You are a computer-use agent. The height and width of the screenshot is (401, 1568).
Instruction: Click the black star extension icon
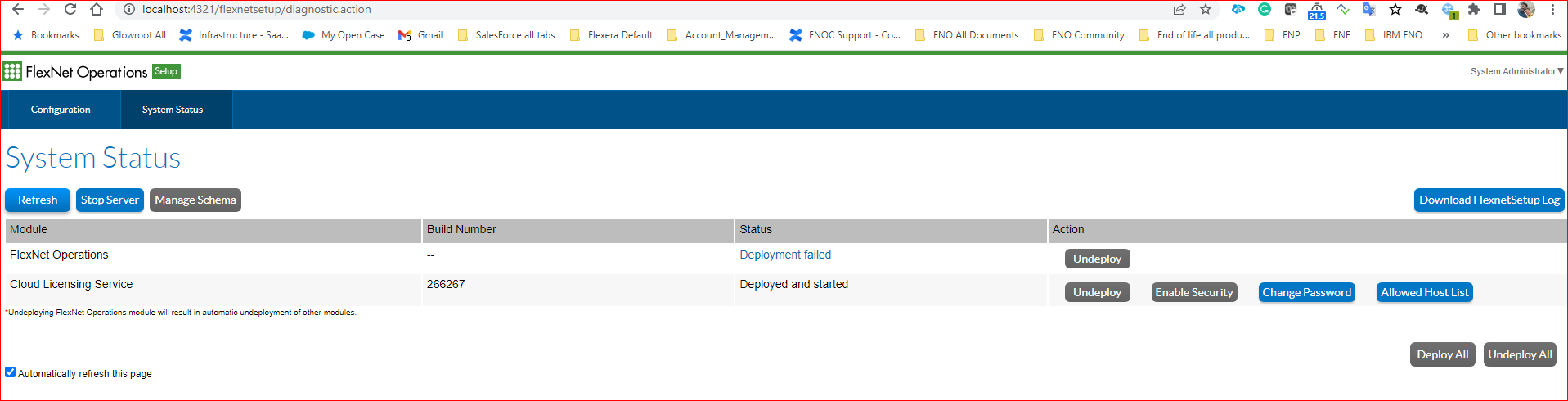pos(1395,10)
